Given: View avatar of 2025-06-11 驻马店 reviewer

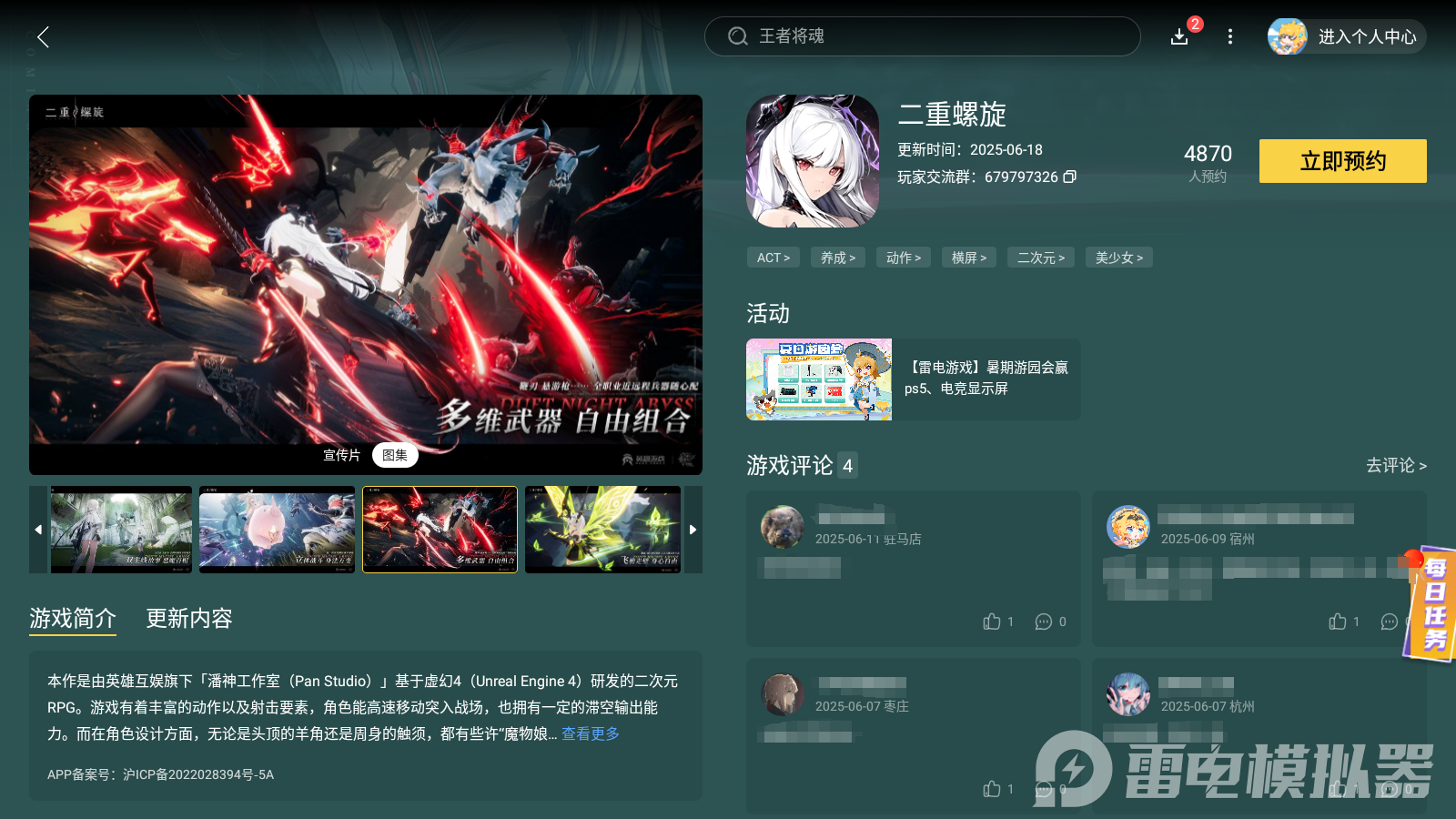Looking at the screenshot, I should tap(783, 527).
